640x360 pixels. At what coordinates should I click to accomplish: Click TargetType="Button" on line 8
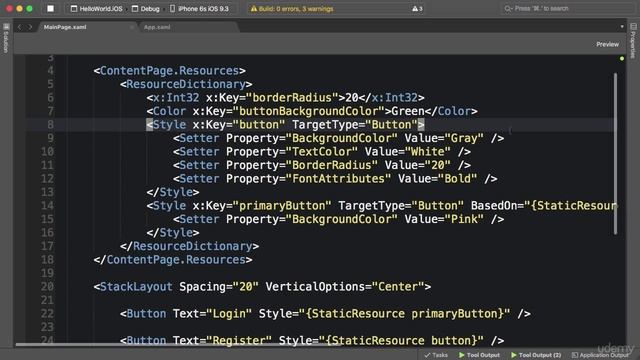[355, 124]
